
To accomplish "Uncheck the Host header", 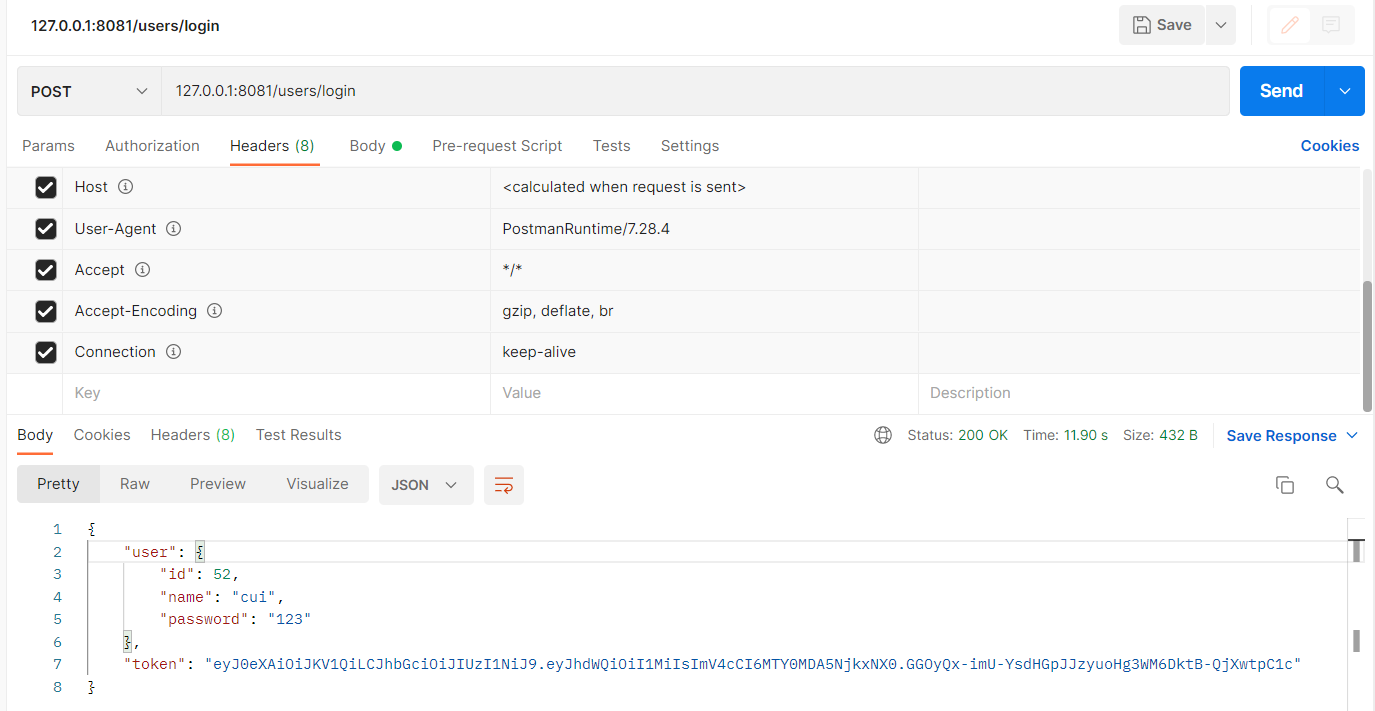I will click(x=46, y=187).
